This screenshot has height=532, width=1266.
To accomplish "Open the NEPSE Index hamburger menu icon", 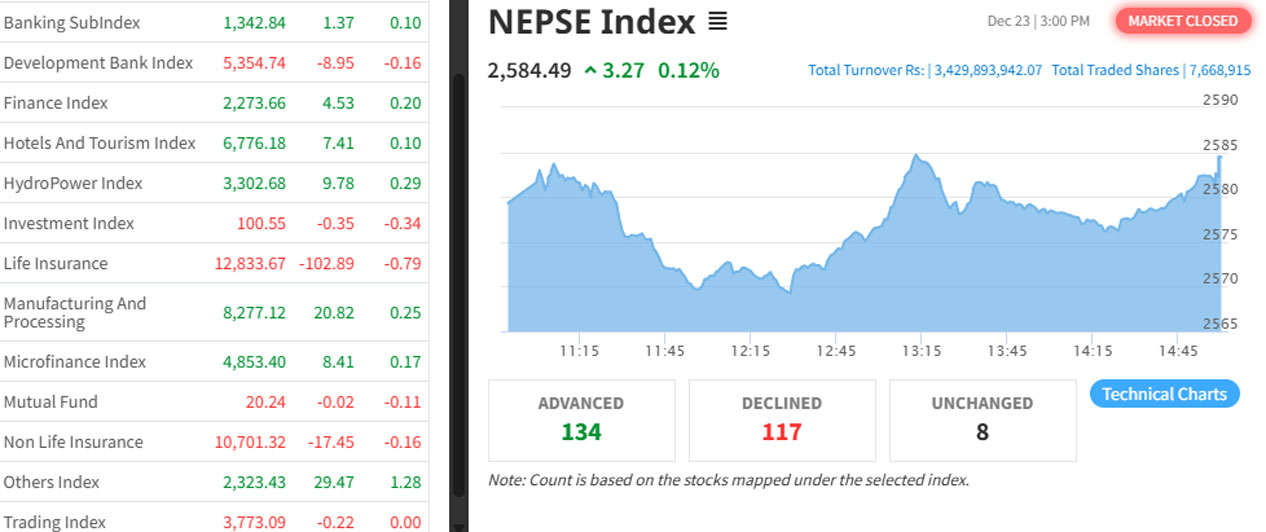I will click(x=717, y=21).
